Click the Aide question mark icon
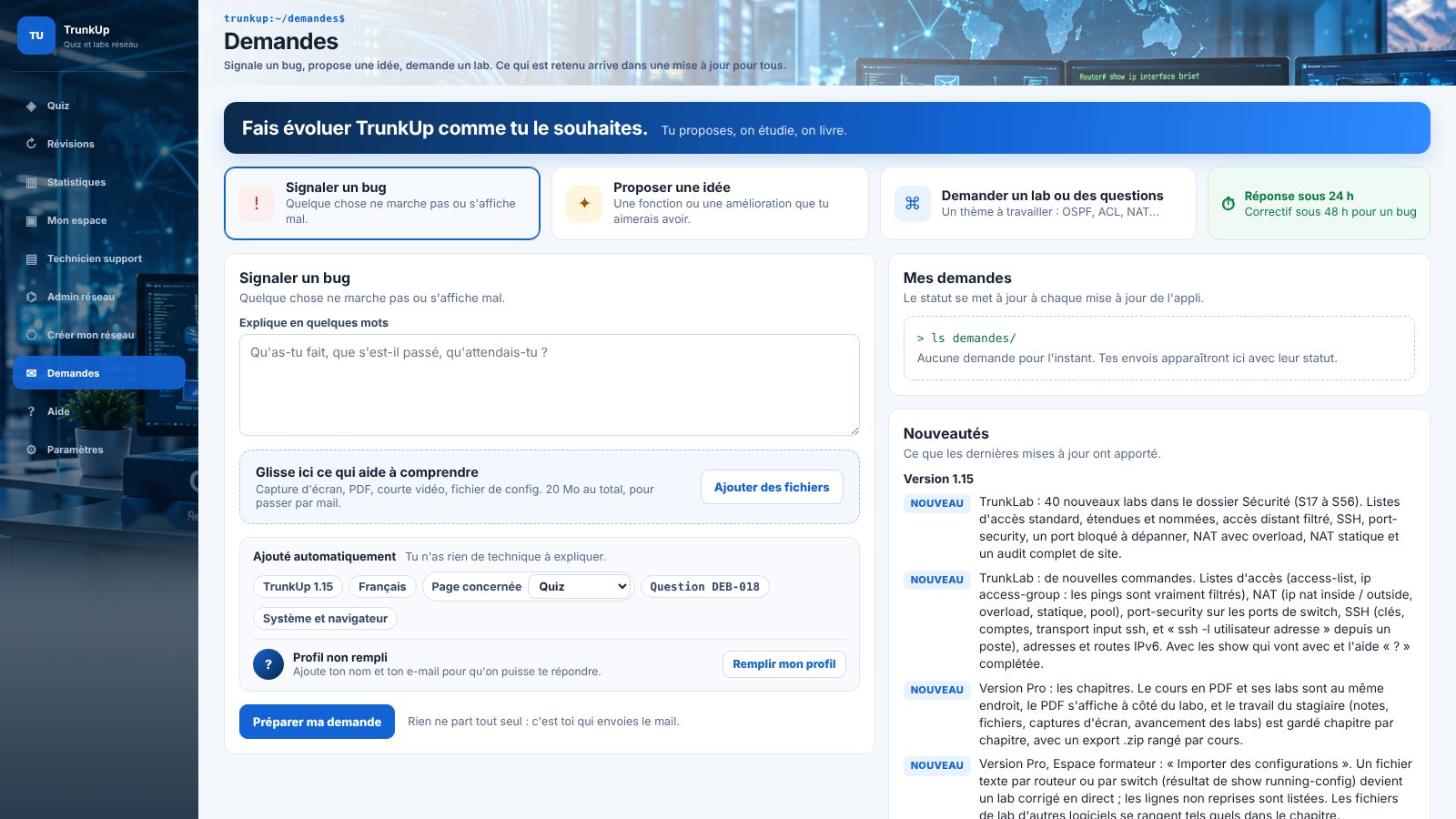Viewport: 1456px width, 819px height. [32, 411]
